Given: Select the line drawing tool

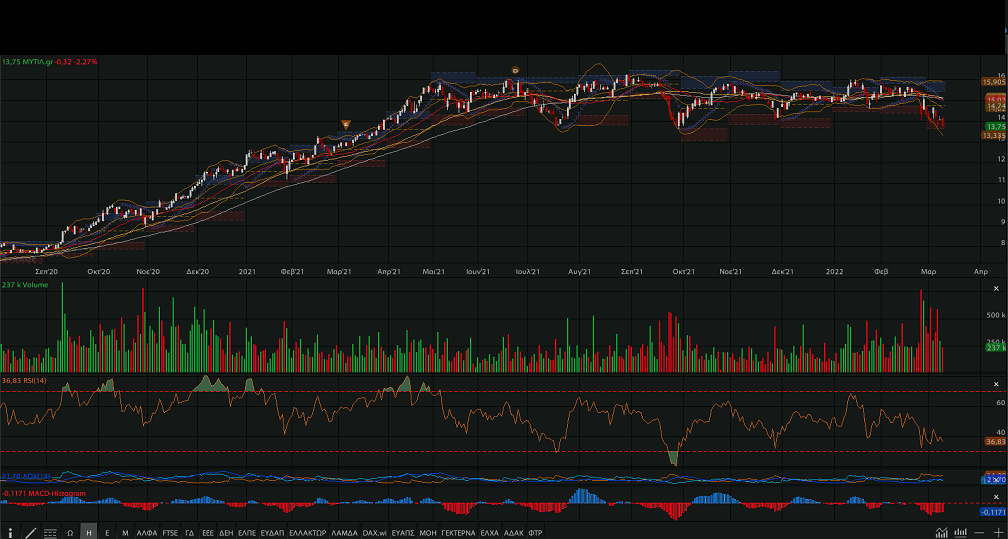Looking at the screenshot, I should tap(31, 533).
